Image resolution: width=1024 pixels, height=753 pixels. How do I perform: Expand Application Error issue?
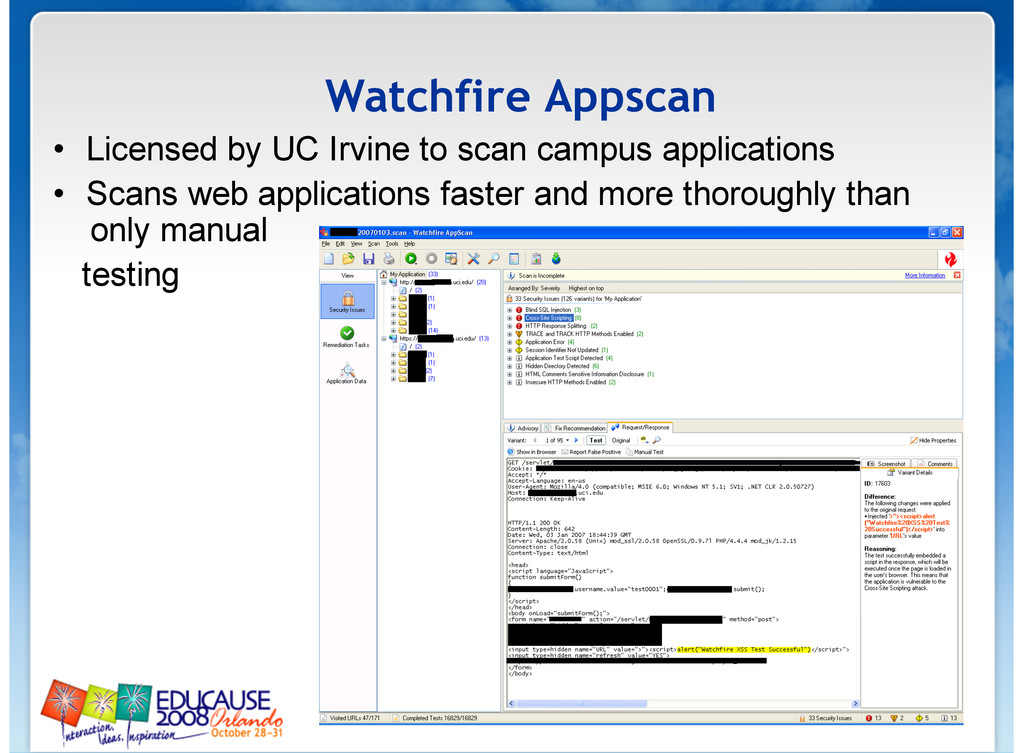click(510, 342)
